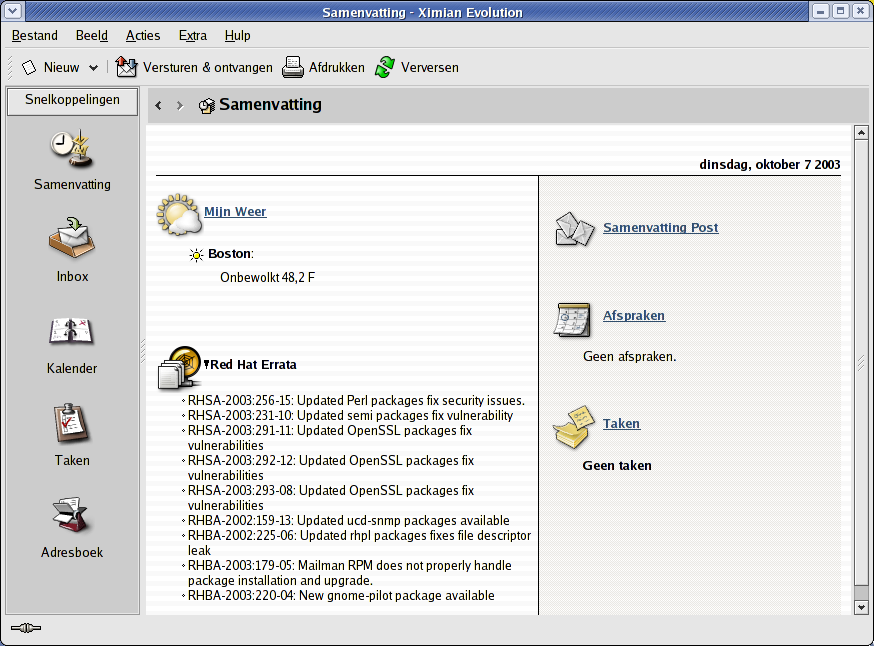Open RHBA-2002:225-06 rhpl packages item
The width and height of the screenshot is (874, 646).
point(360,543)
